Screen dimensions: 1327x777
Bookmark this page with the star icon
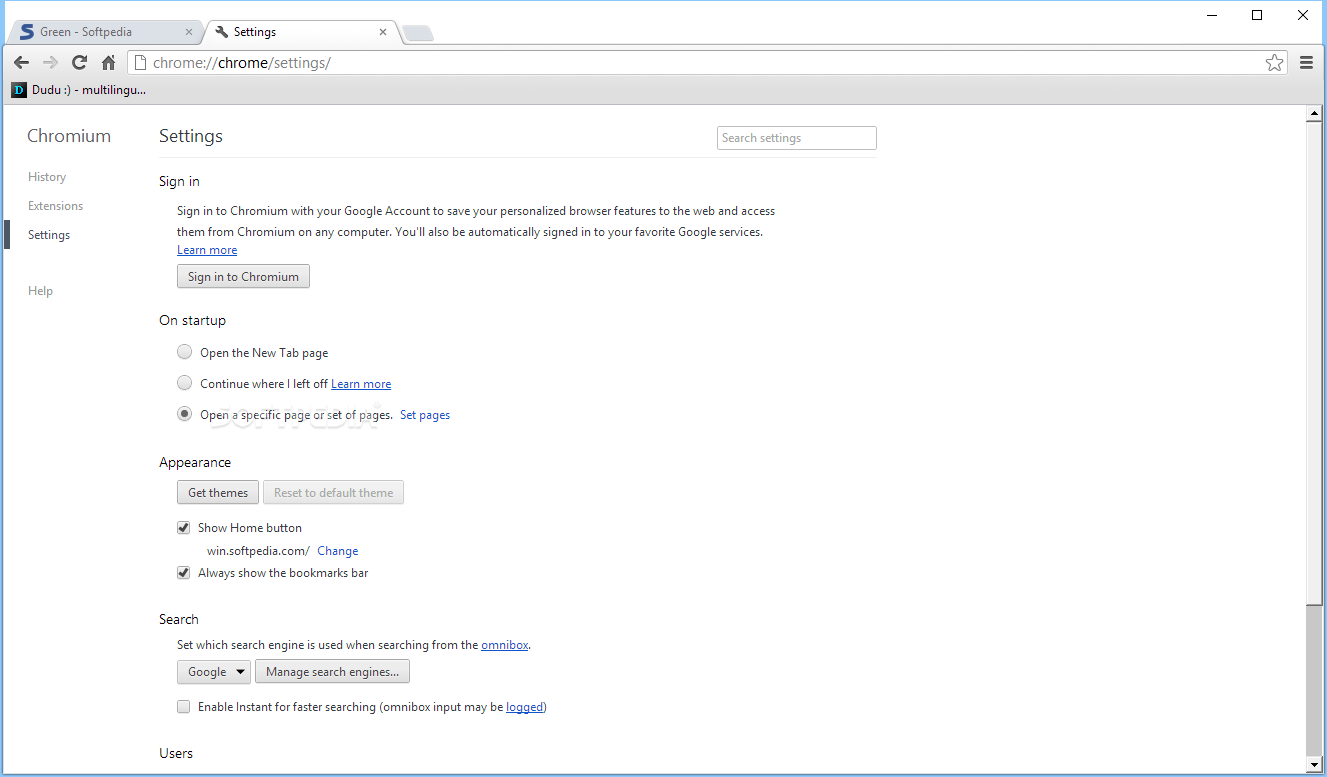click(1274, 63)
